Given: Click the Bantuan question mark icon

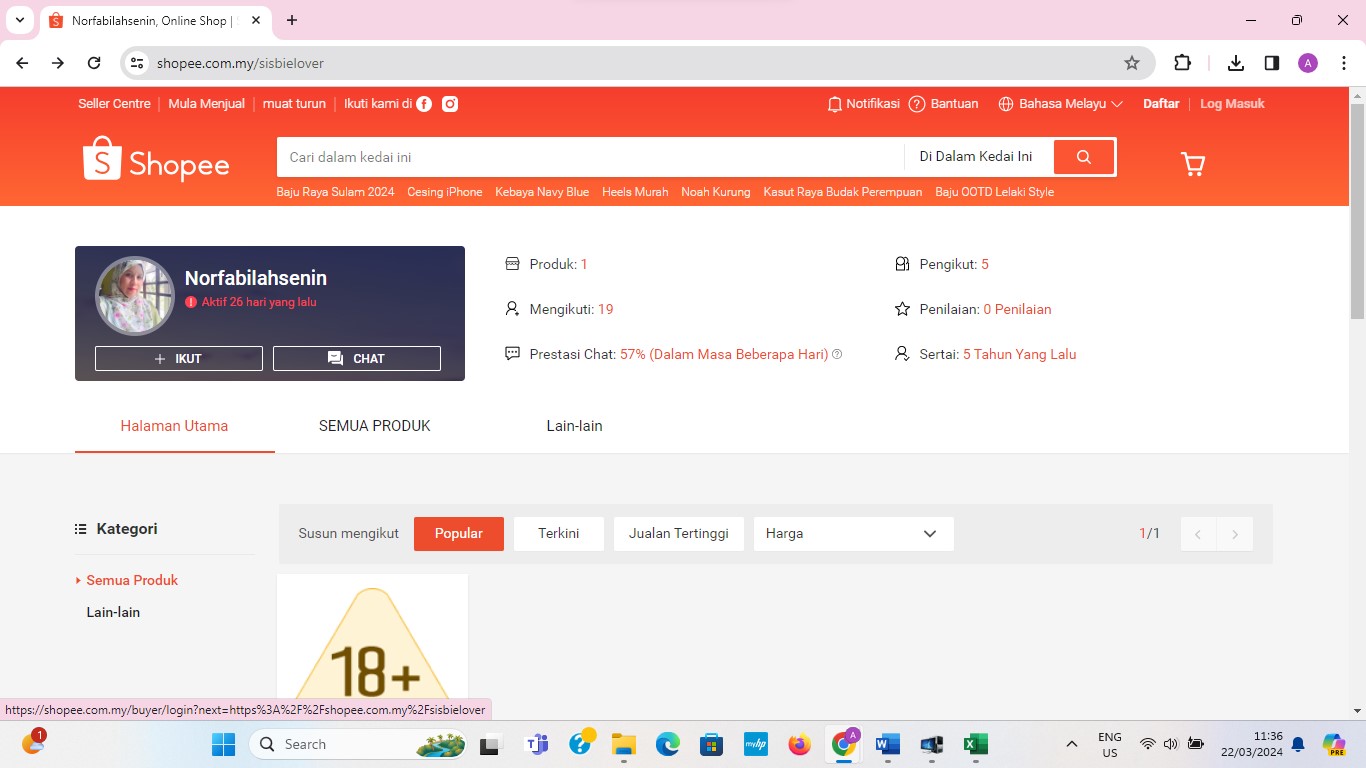Looking at the screenshot, I should 916,103.
